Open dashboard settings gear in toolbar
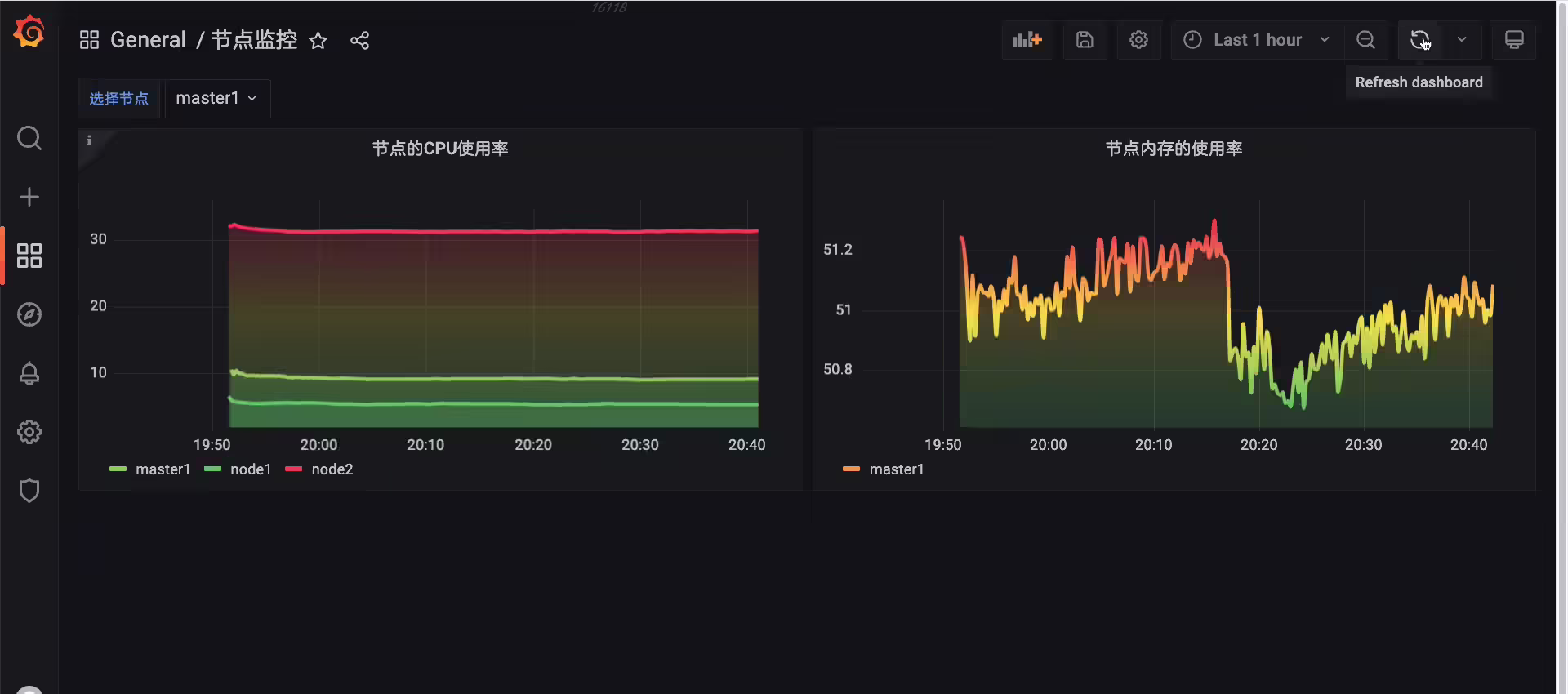Screen dimensions: 1568x694 point(1138,40)
